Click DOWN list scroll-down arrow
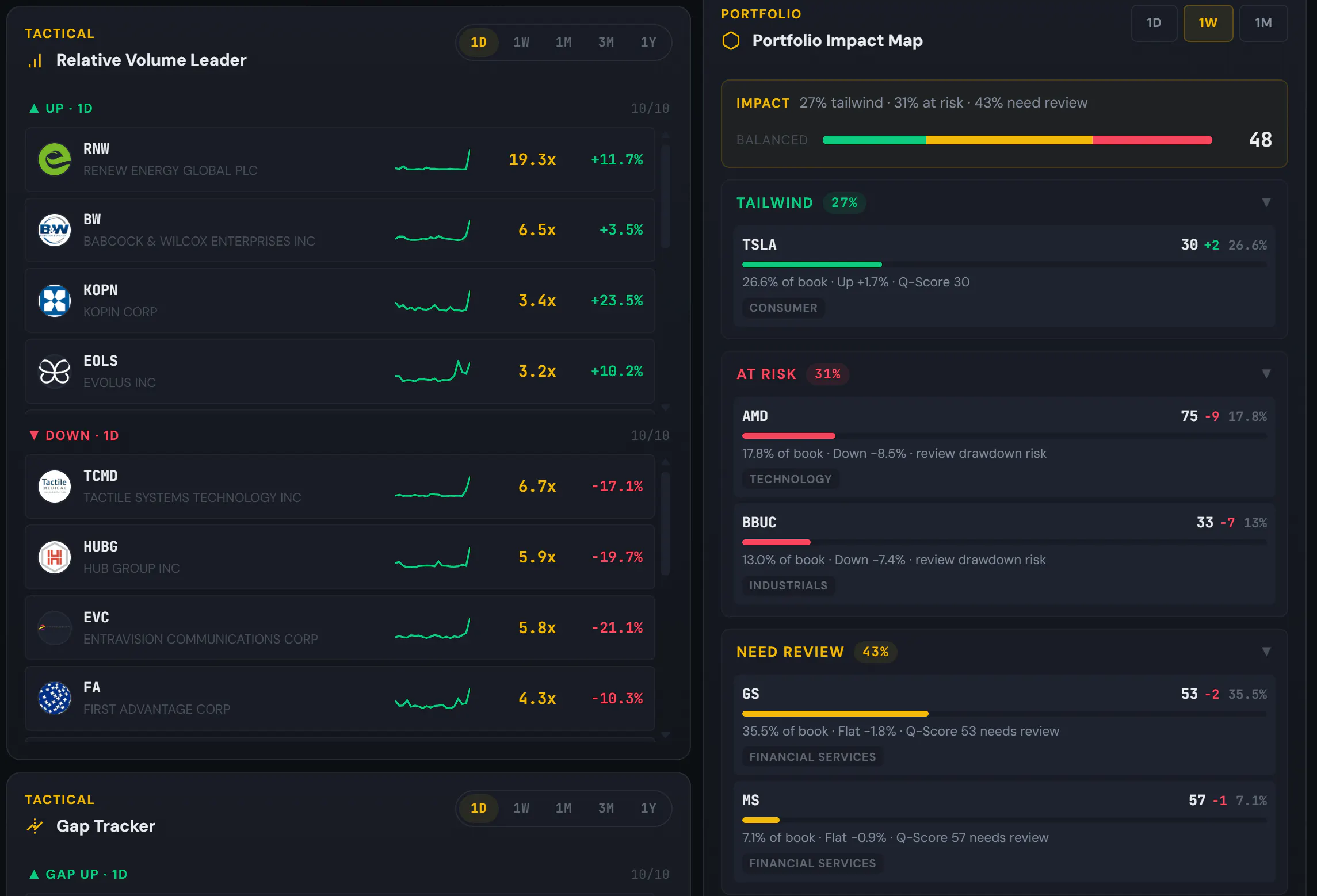The height and width of the screenshot is (896, 1317). point(666,734)
